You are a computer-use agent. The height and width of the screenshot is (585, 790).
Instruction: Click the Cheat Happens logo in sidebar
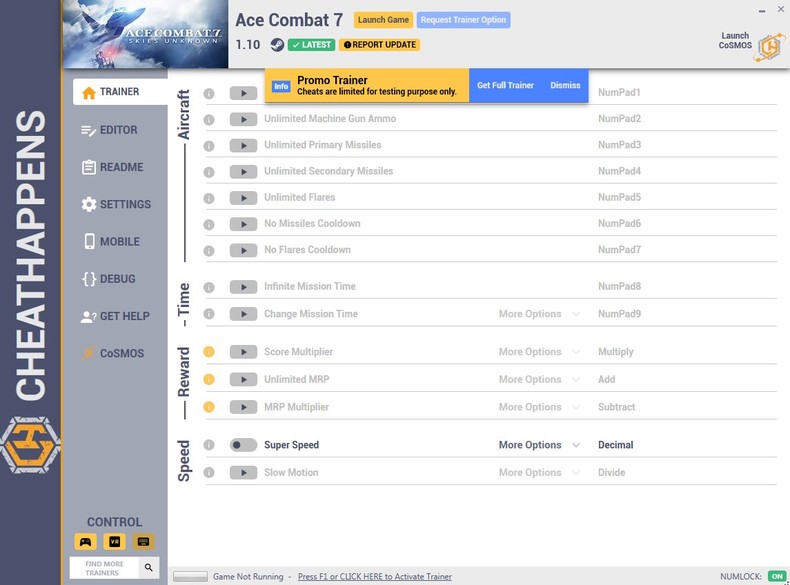coord(31,445)
